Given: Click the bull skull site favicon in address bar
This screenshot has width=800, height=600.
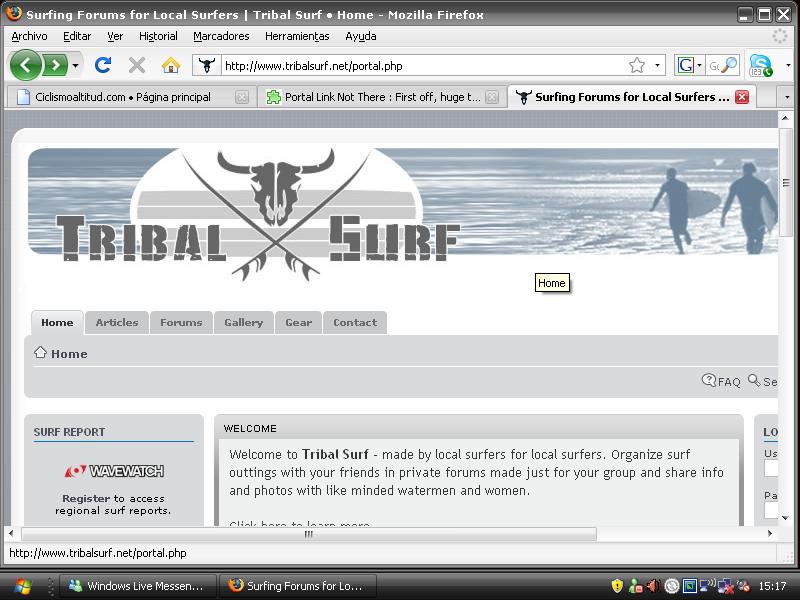Looking at the screenshot, I should tap(207, 65).
